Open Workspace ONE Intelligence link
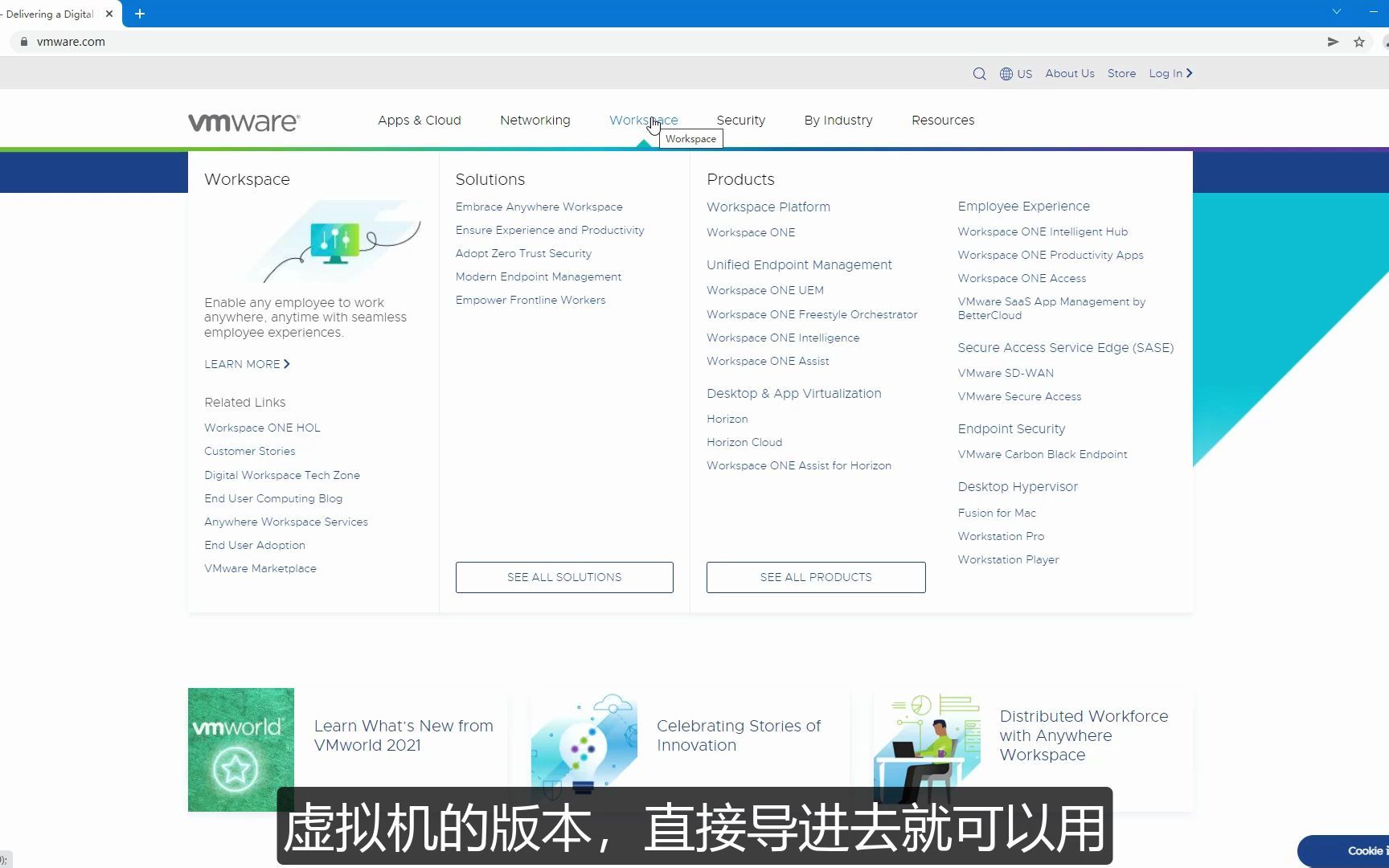The image size is (1389, 868). pyautogui.click(x=783, y=338)
